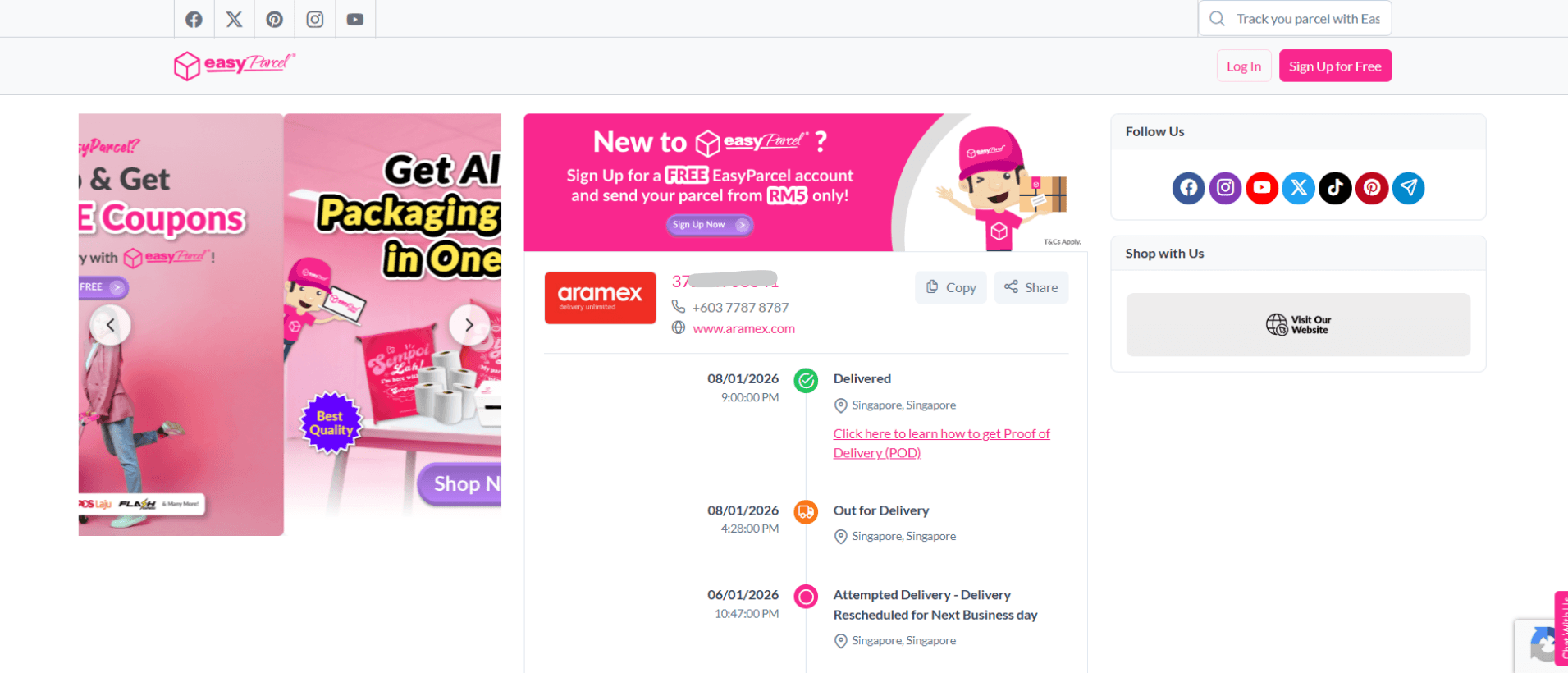The image size is (1568, 673).
Task: Open the Free Coupons promo slide
Action: click(x=181, y=324)
